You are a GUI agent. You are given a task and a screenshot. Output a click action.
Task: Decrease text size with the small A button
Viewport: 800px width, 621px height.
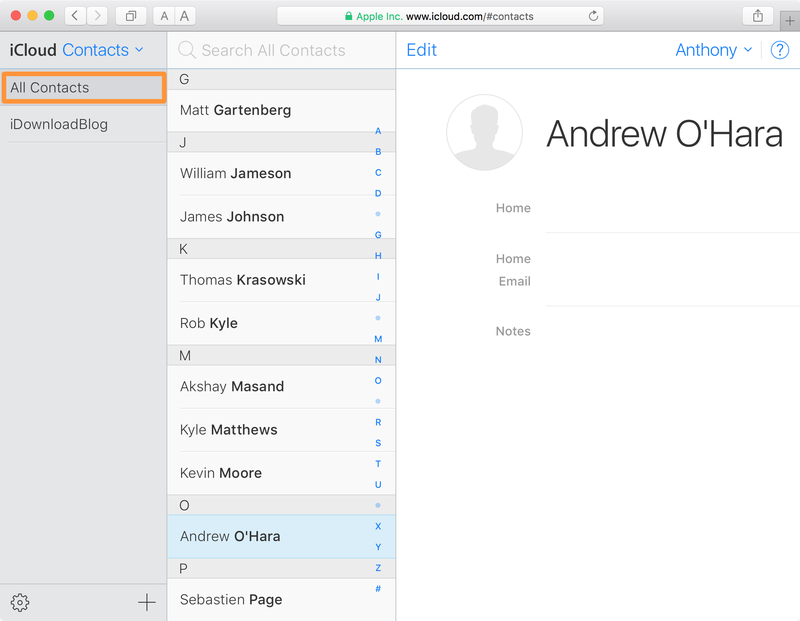coord(164,16)
